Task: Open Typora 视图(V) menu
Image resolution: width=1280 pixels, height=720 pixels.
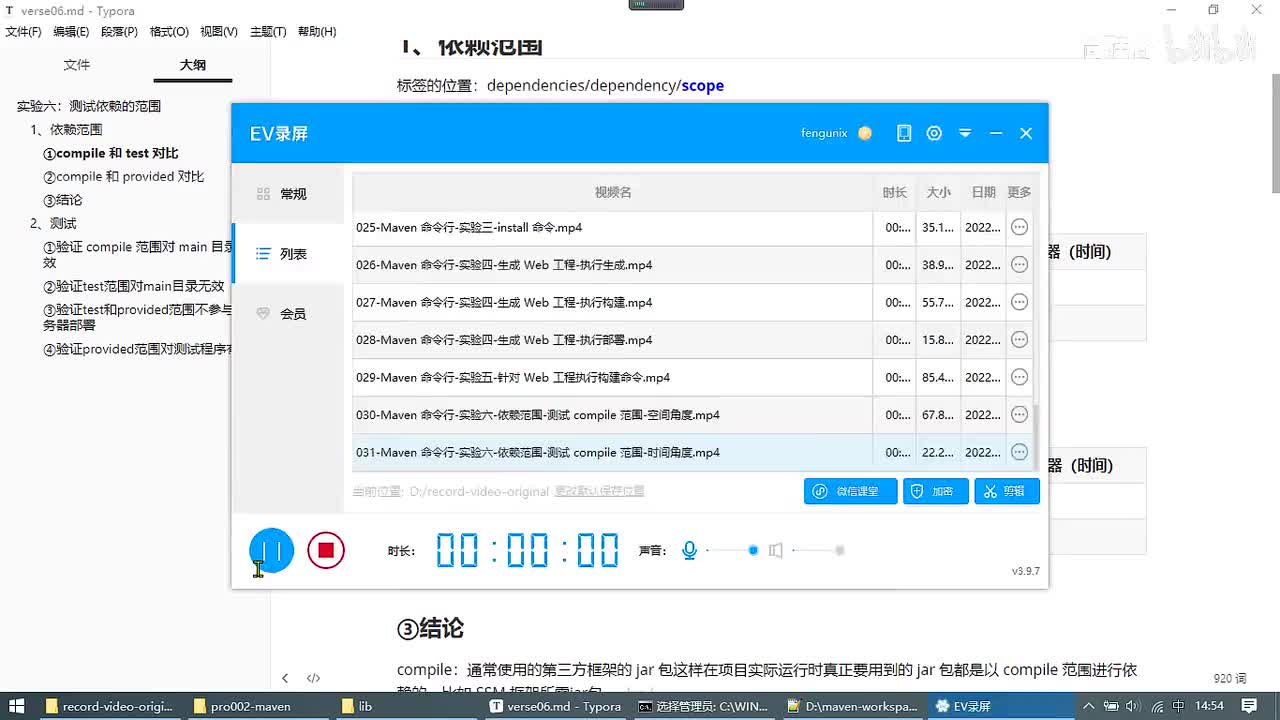Action: tap(219, 32)
